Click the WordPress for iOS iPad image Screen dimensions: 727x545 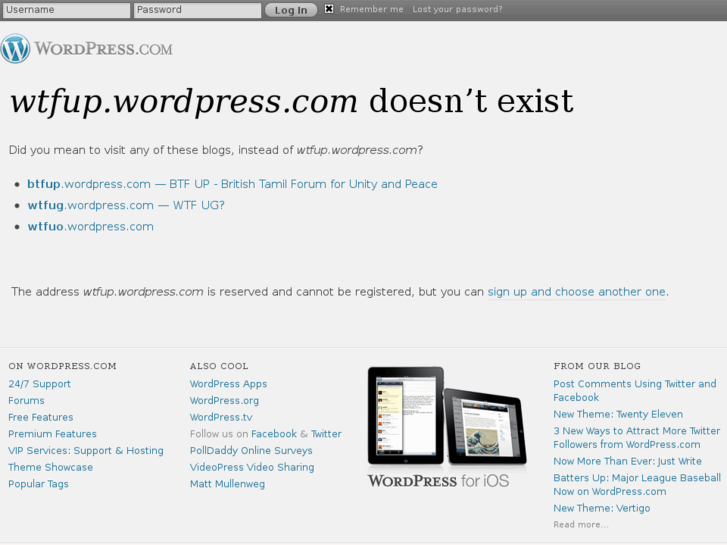447,416
